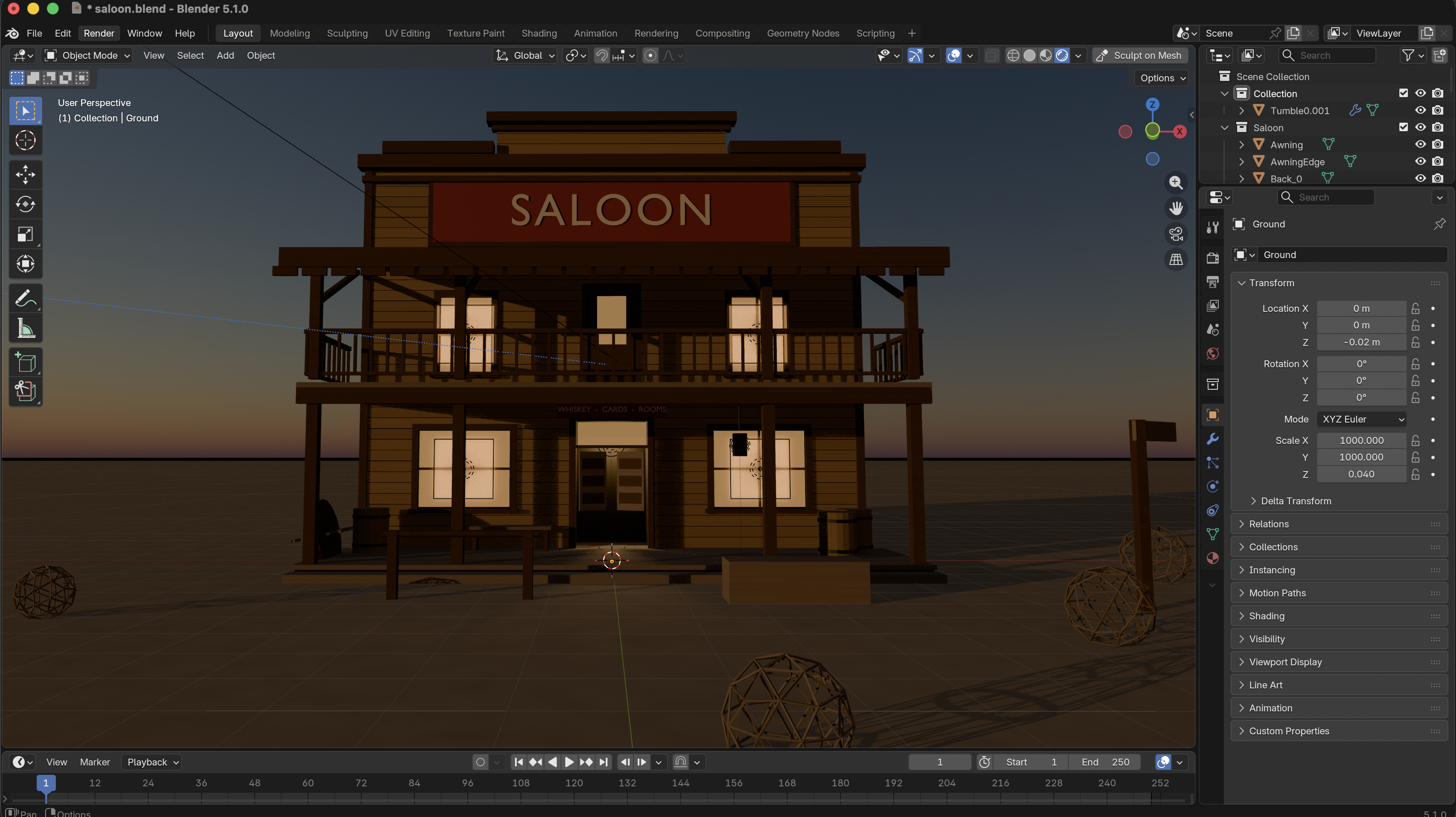This screenshot has width=1456, height=817.
Task: Click the Scale Z value field
Action: pyautogui.click(x=1361, y=475)
